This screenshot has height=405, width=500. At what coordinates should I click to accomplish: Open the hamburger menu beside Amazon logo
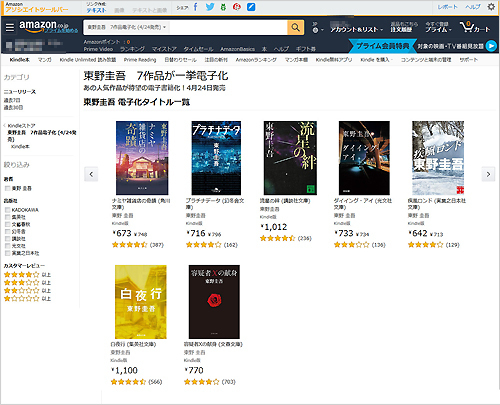[10, 27]
